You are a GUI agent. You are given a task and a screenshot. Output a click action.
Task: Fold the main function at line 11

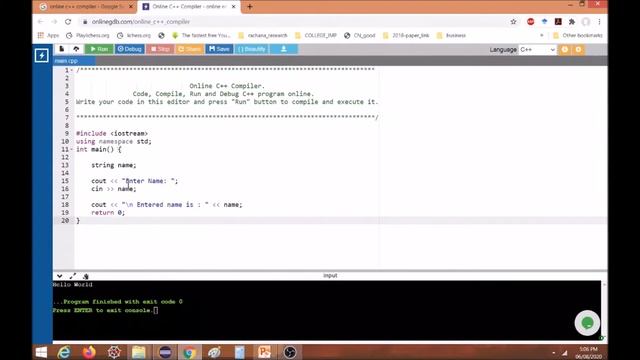coord(72,149)
